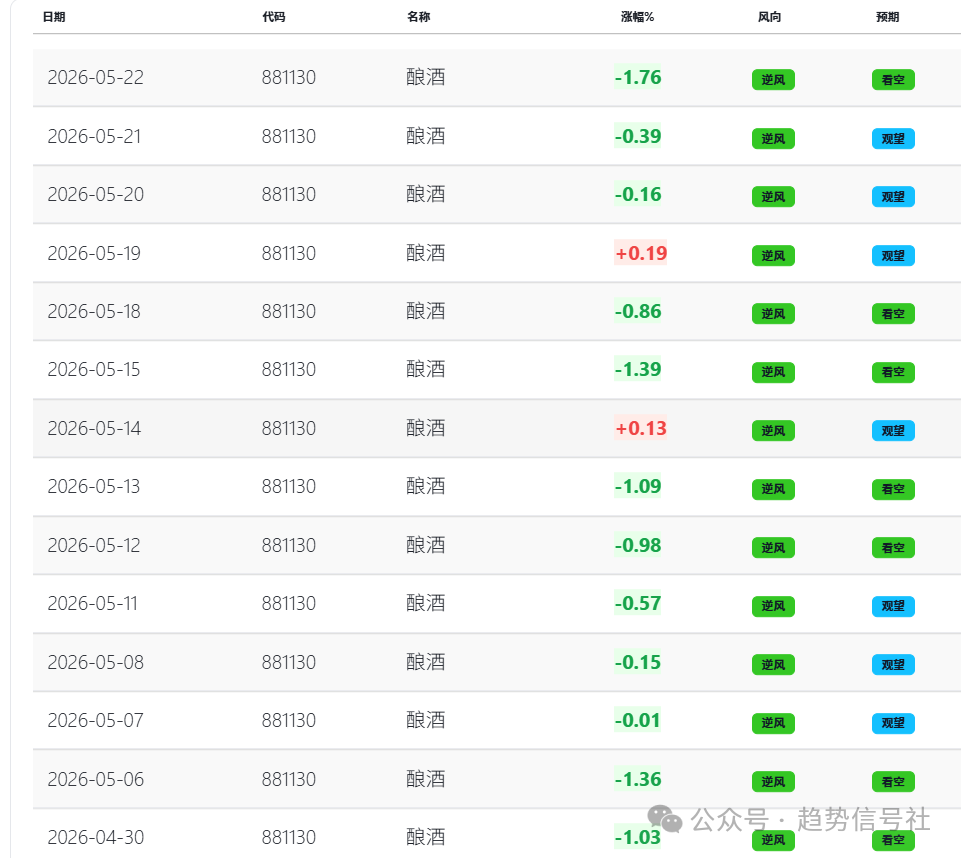961x858 pixels.
Task: Click 观望 badge in 2026-05-11 row
Action: click(x=893, y=606)
